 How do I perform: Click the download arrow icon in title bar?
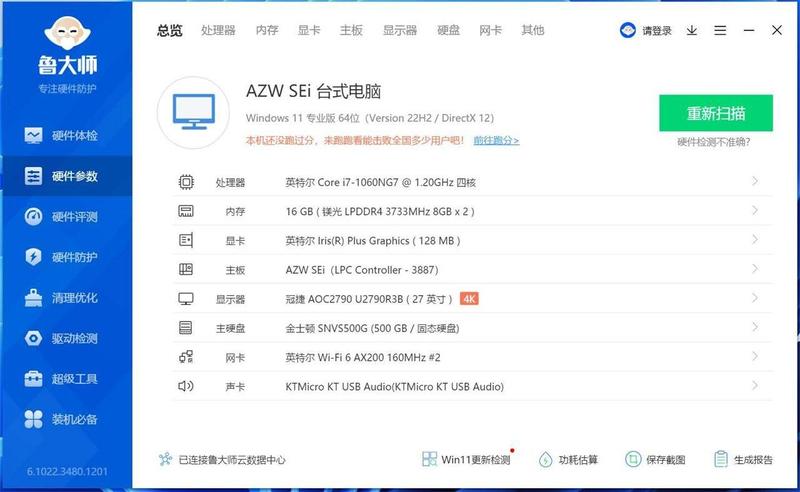692,31
